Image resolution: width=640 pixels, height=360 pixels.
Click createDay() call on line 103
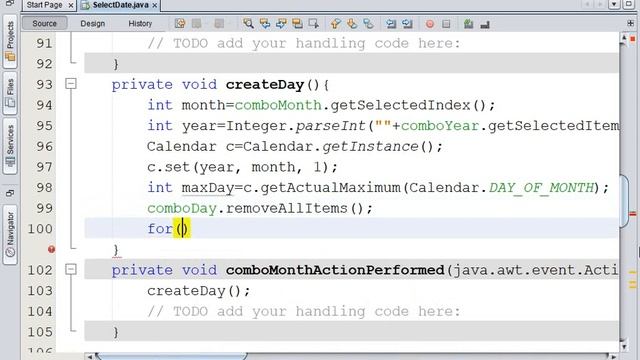(198, 291)
